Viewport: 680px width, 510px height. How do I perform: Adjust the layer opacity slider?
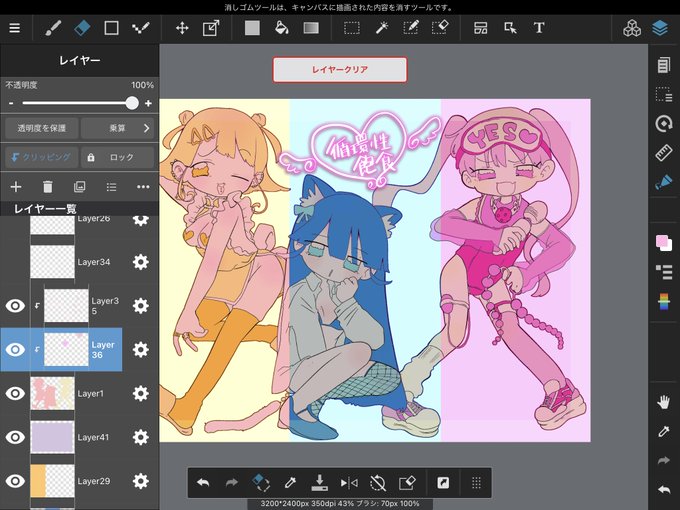point(80,103)
